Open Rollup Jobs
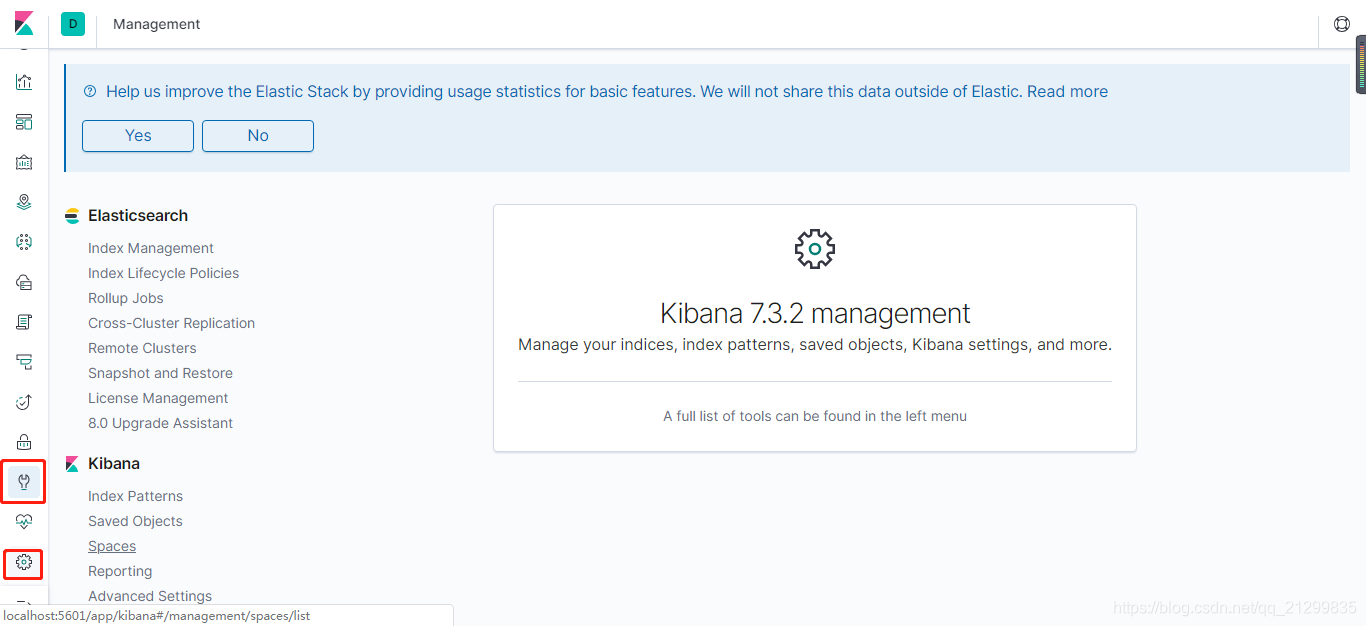 pyautogui.click(x=126, y=298)
